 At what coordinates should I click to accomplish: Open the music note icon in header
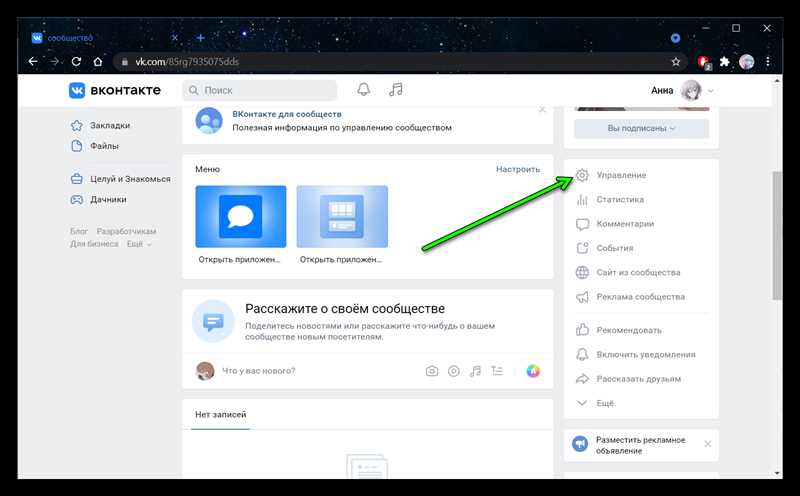click(396, 90)
